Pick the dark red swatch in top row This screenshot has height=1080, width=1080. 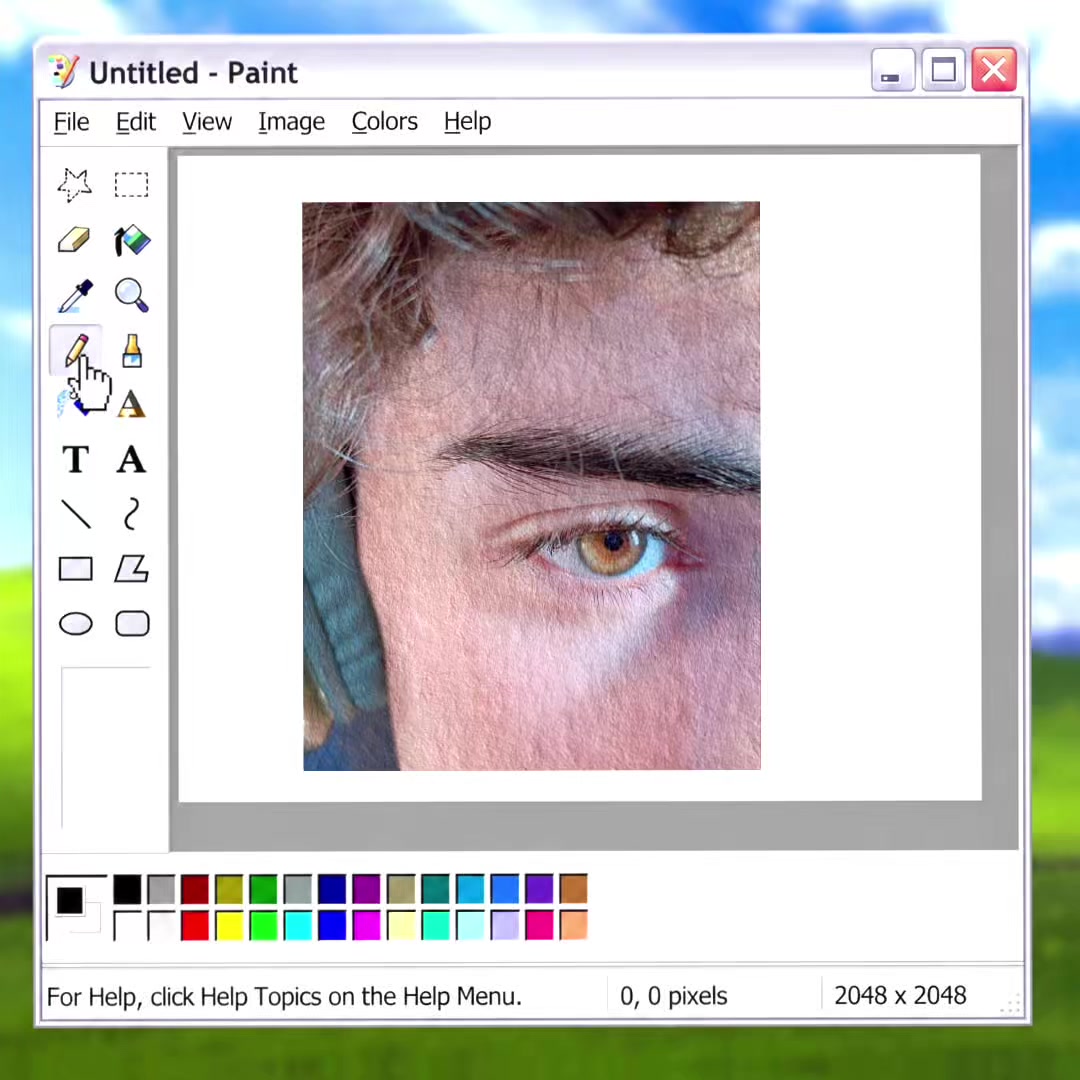195,889
